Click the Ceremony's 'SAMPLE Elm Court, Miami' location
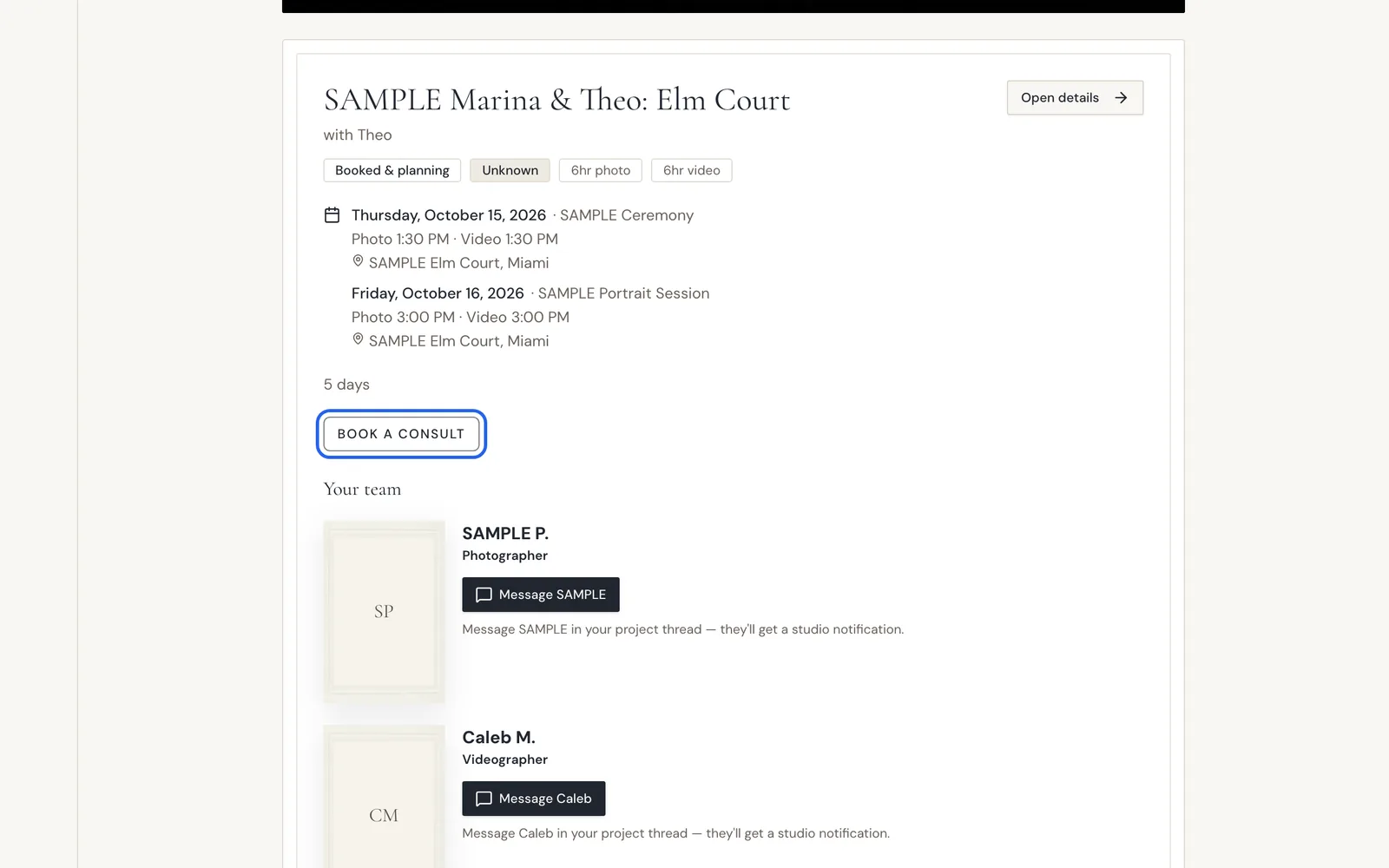1389x868 pixels. 458,263
